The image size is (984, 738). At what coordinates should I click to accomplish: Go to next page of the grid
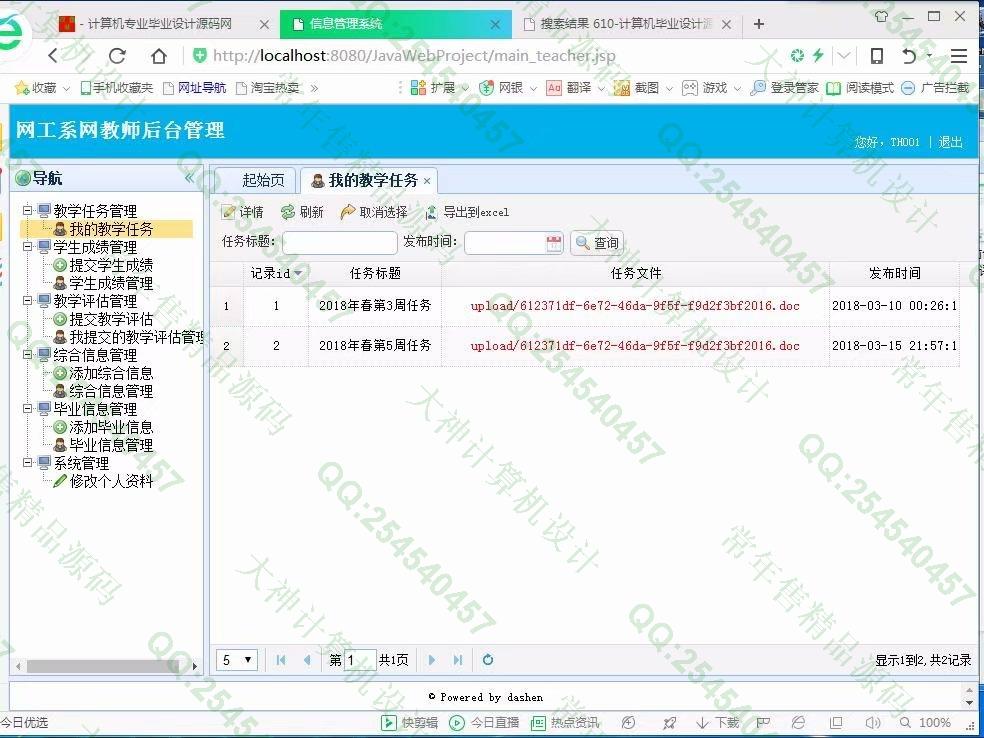coord(432,660)
